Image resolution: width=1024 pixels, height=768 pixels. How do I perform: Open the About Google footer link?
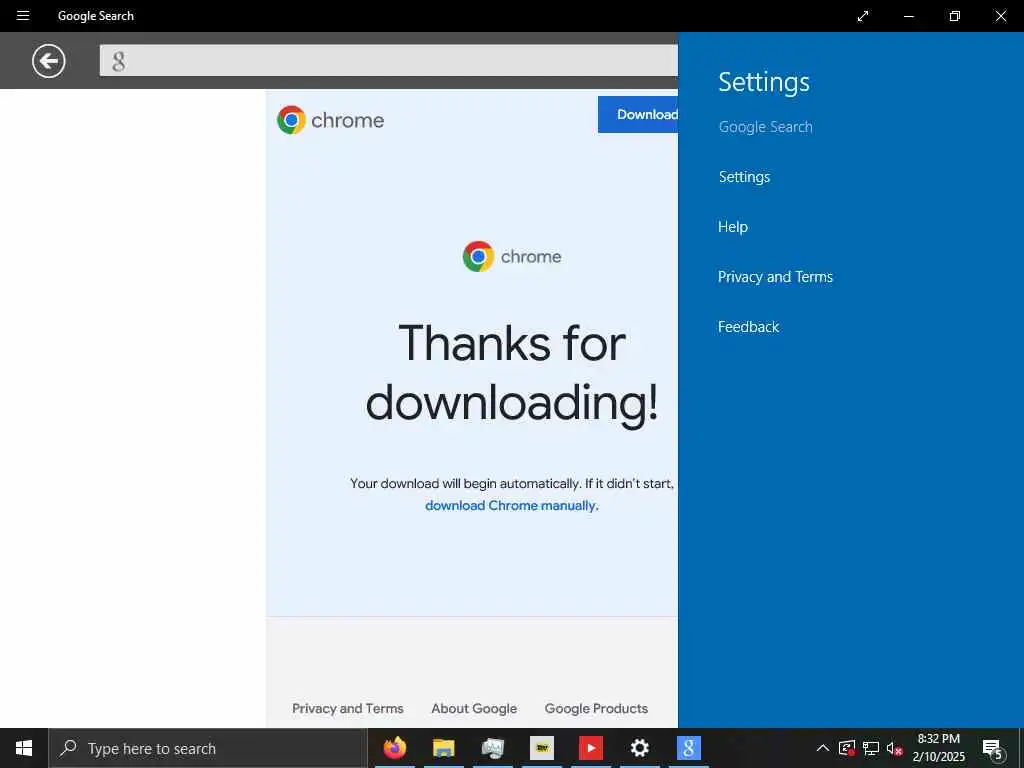point(474,709)
